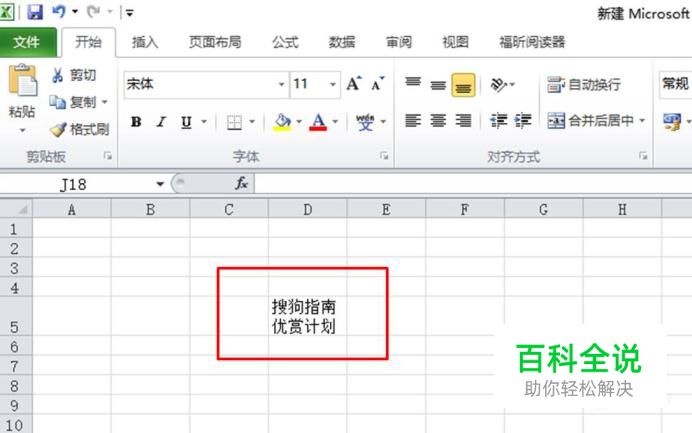
Task: Switch to the 审阅 tab
Action: [x=399, y=42]
